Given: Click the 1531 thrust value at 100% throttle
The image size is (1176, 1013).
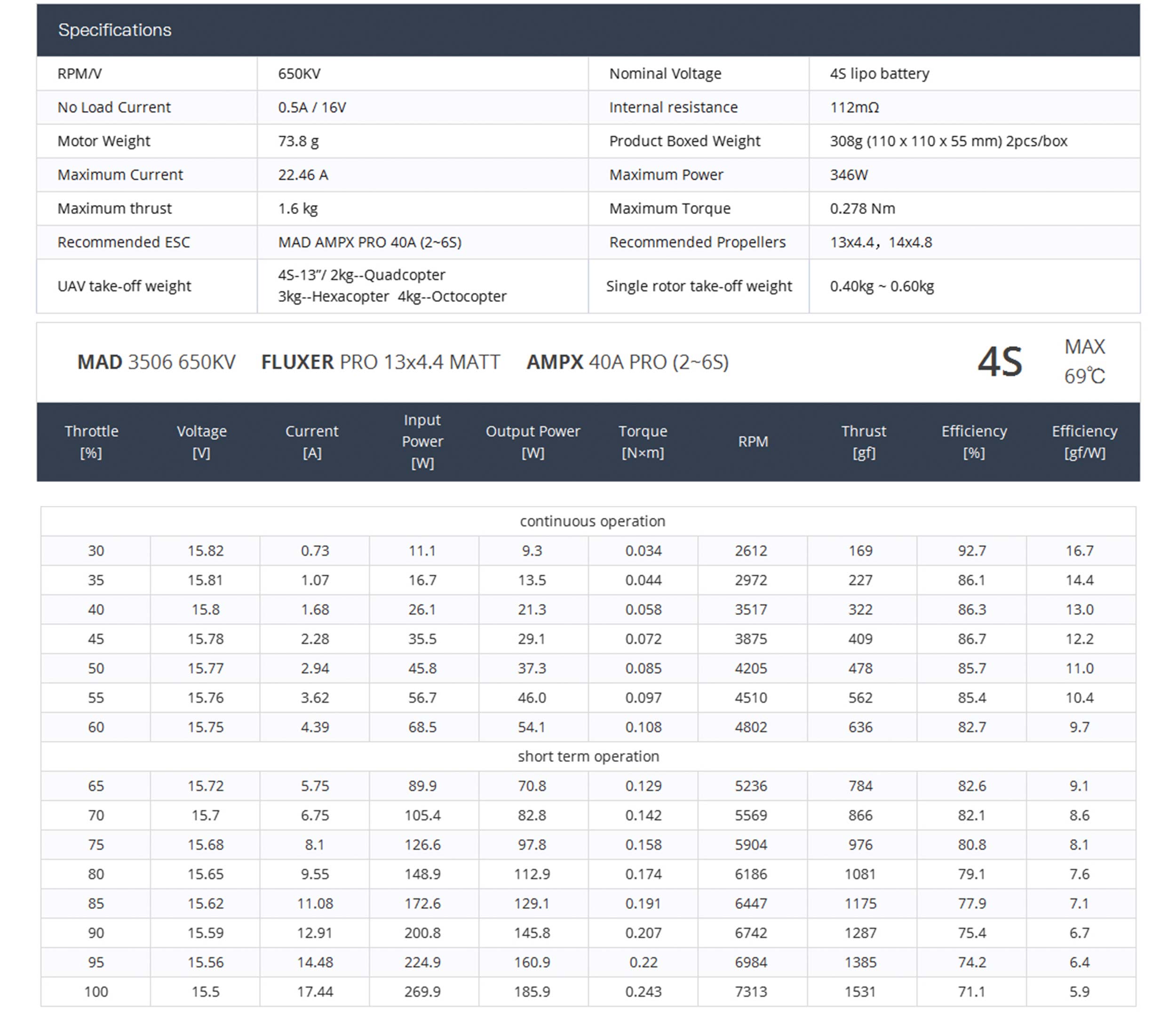Looking at the screenshot, I should (860, 991).
